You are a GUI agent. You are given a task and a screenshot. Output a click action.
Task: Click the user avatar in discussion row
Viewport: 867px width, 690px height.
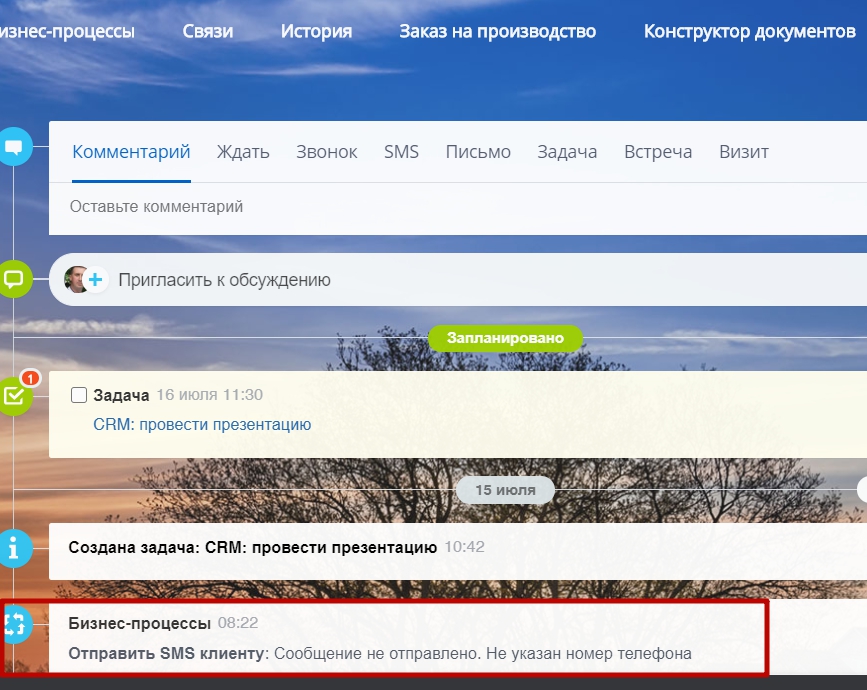coord(77,280)
